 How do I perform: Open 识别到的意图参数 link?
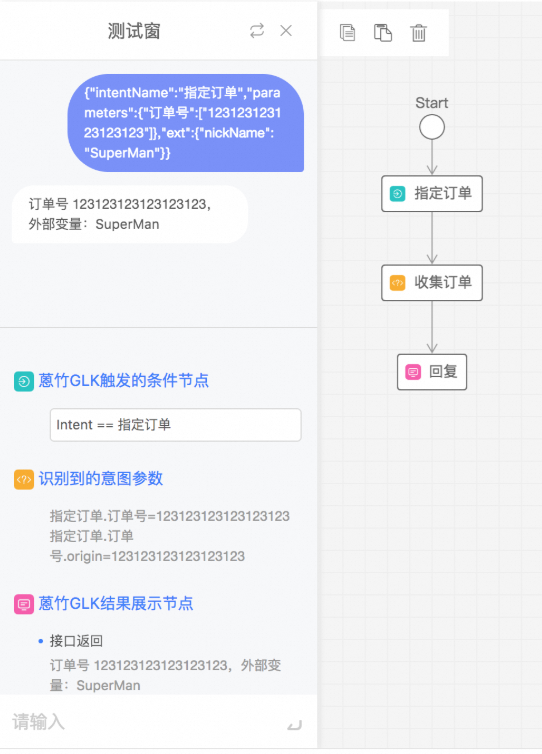pos(101,478)
